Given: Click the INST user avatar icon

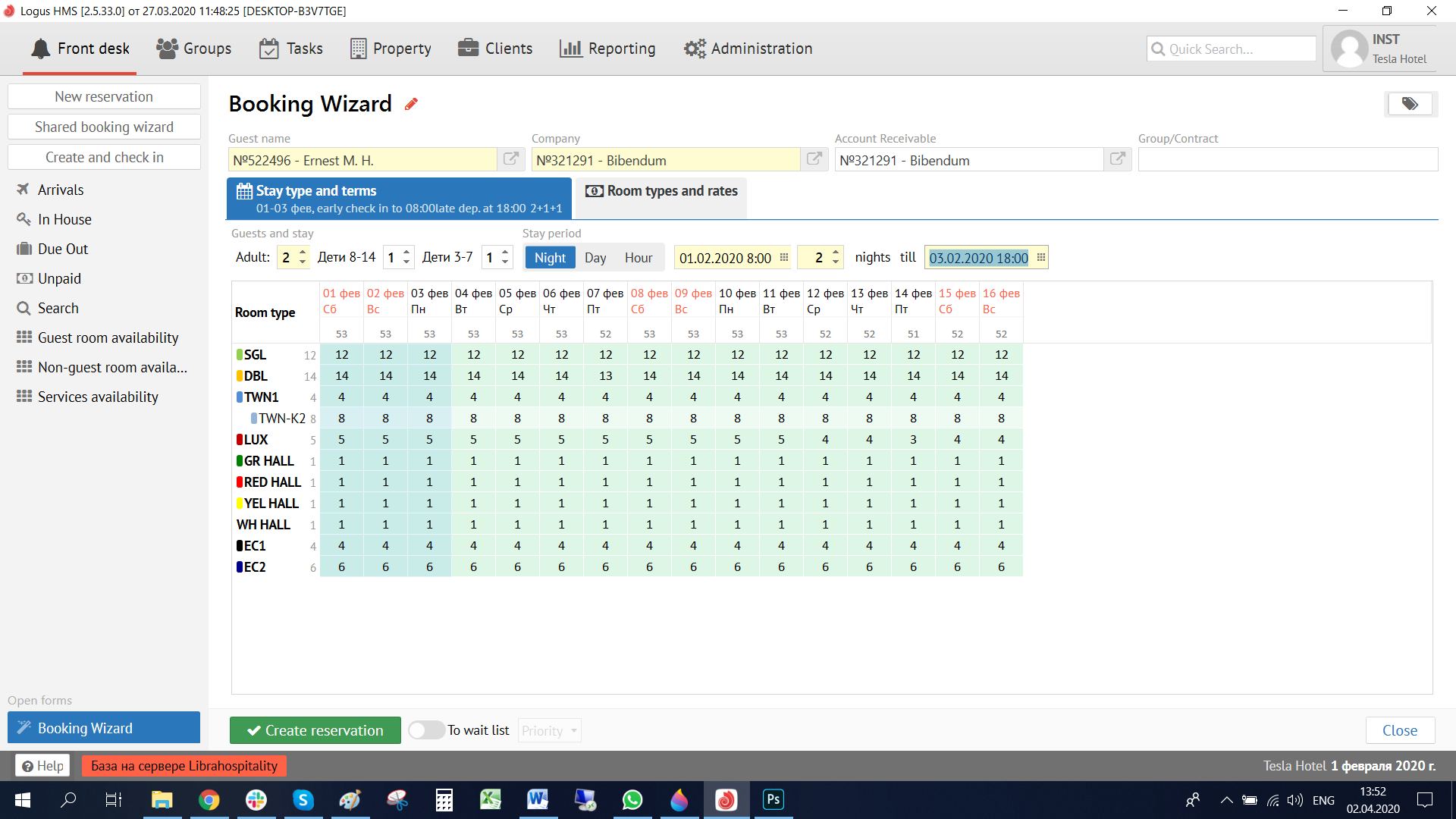Looking at the screenshot, I should point(1350,49).
